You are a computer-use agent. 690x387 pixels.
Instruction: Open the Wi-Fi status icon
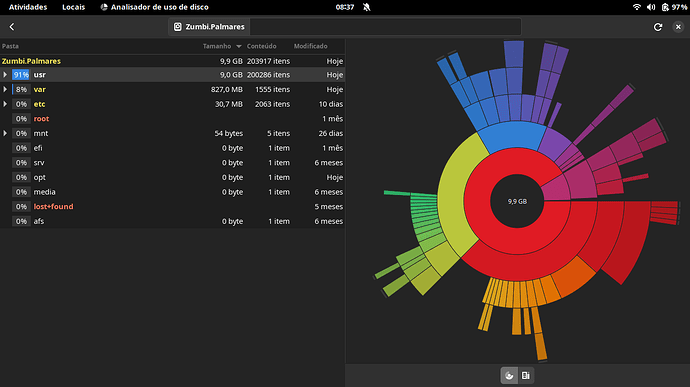pyautogui.click(x=636, y=7)
